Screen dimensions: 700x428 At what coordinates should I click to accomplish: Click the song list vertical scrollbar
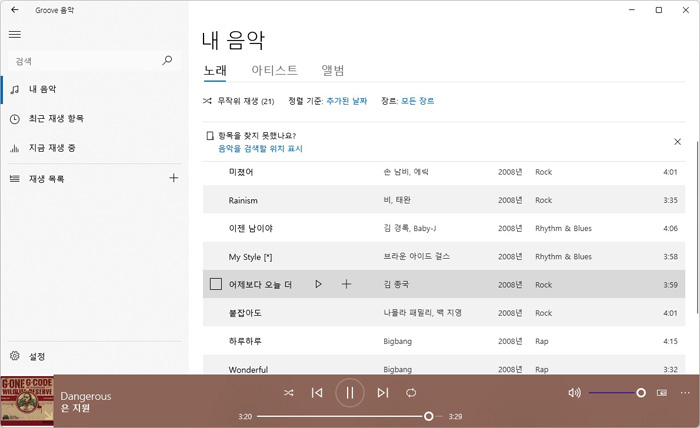point(697,228)
